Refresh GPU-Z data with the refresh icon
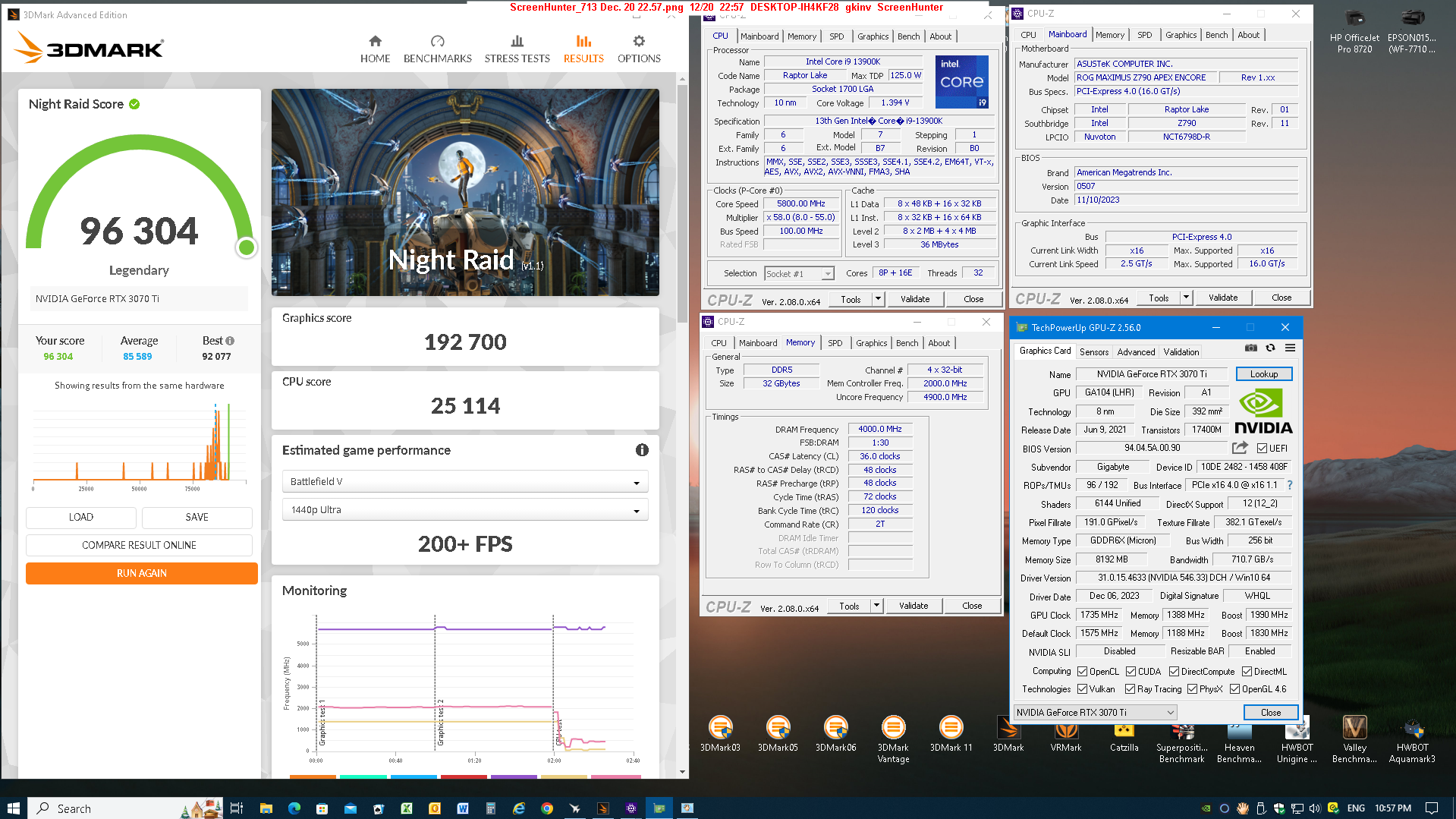1456x819 pixels. [1270, 348]
